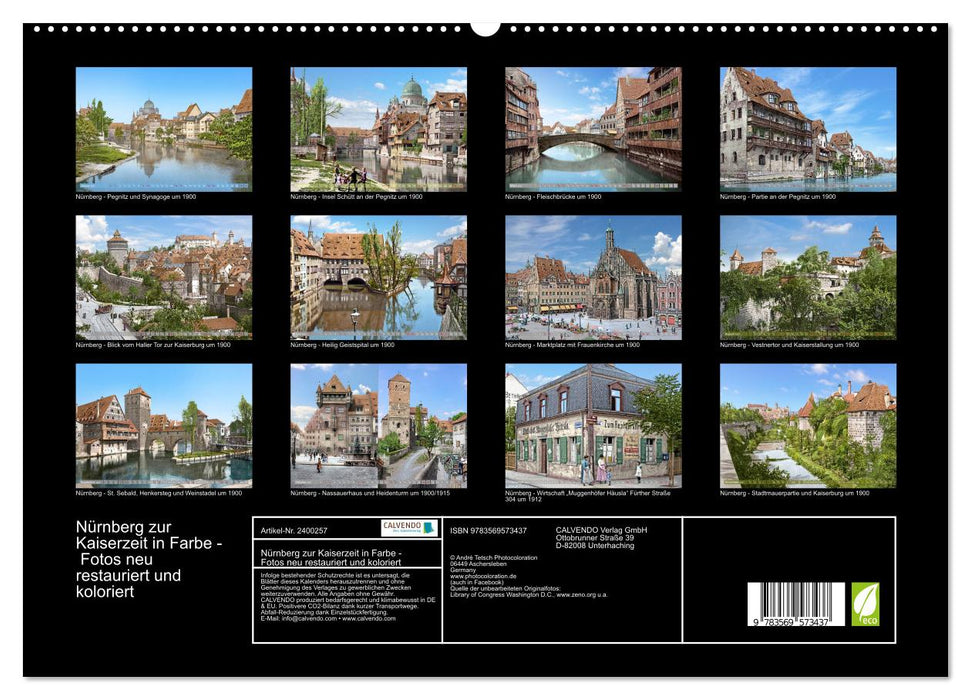The image size is (971, 700).
Task: Click '06449 Aschersleben' text
Action: pos(478,564)
